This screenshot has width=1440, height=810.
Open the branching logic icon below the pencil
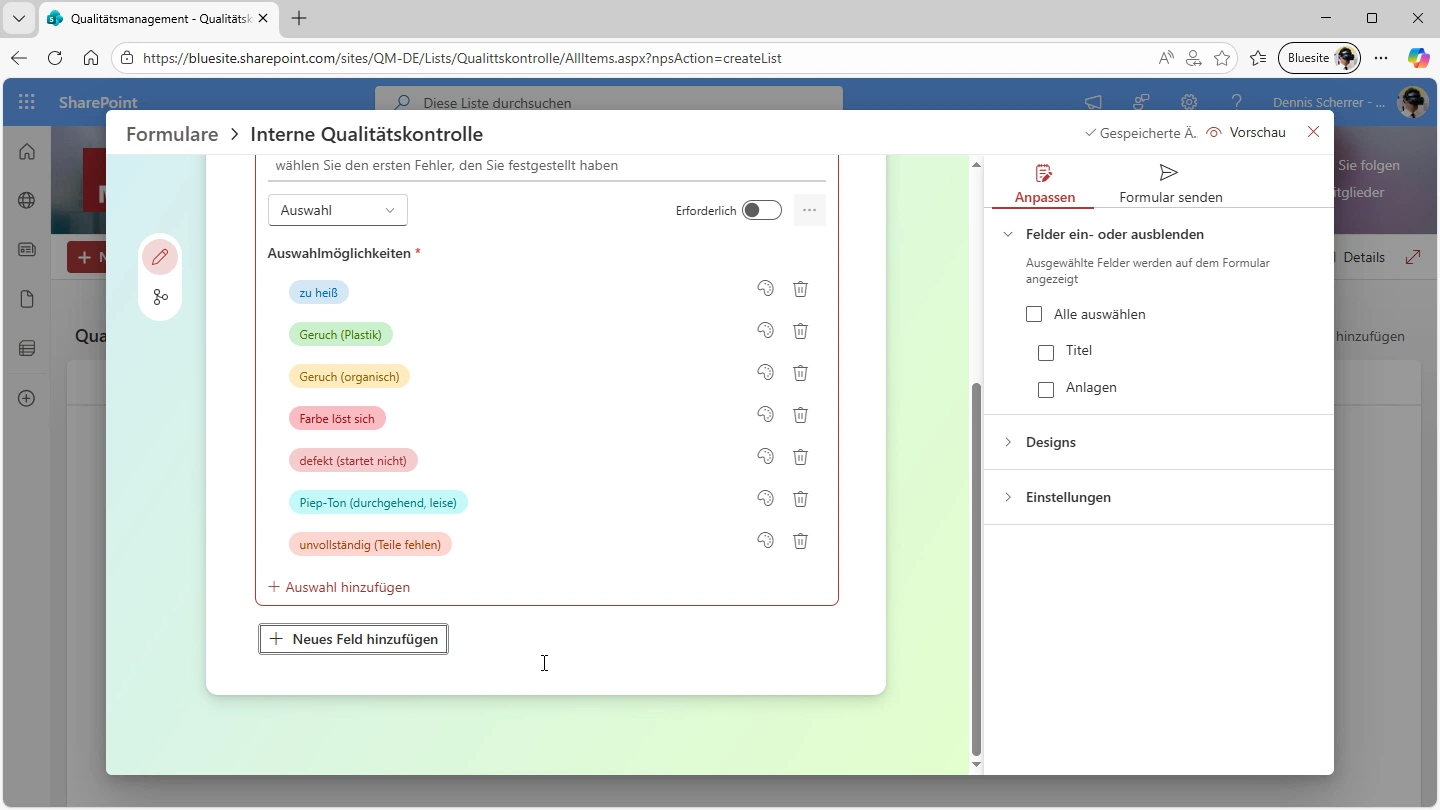point(160,297)
